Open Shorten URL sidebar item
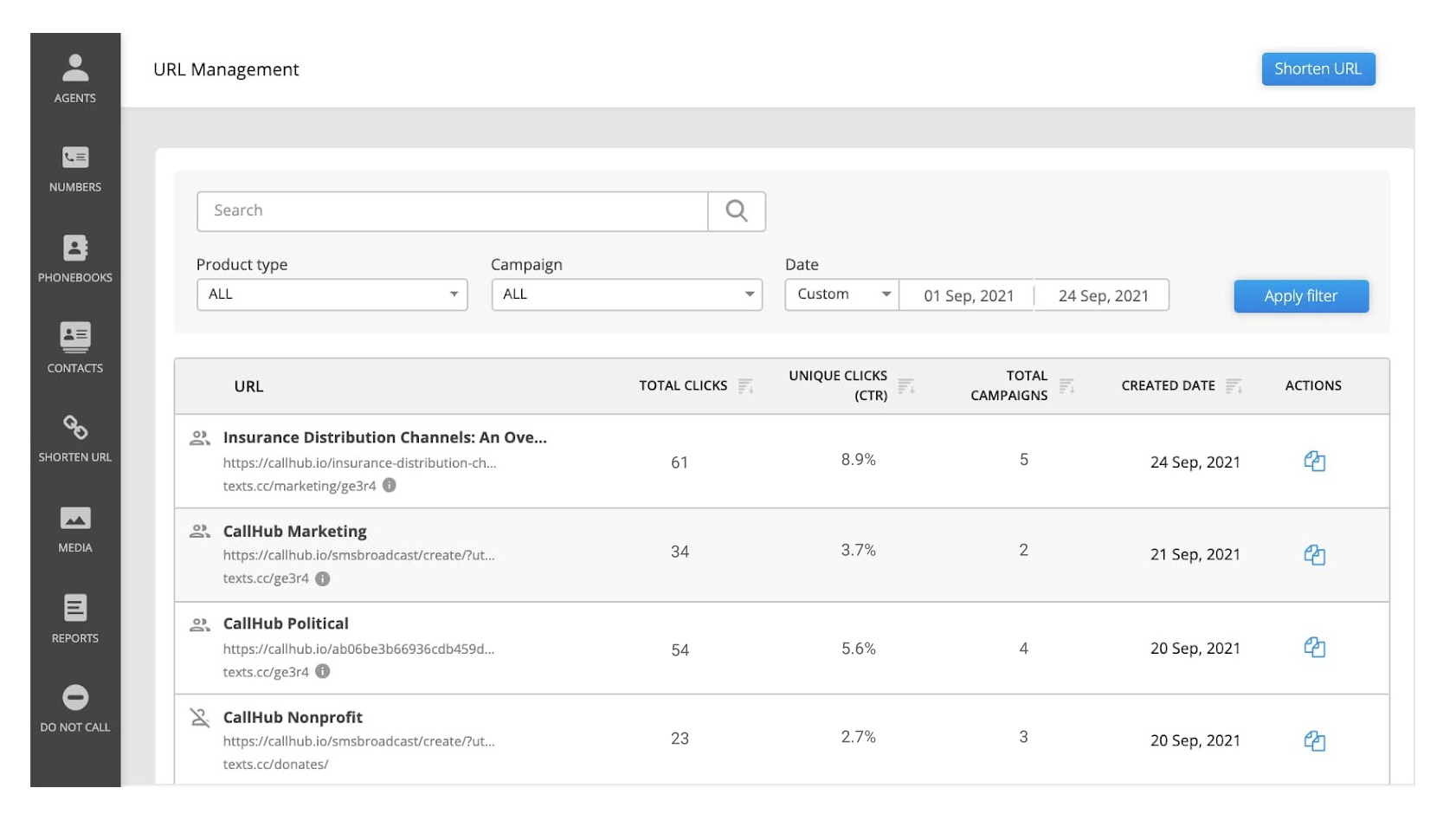Screen dimensions: 1456x814 (75, 439)
